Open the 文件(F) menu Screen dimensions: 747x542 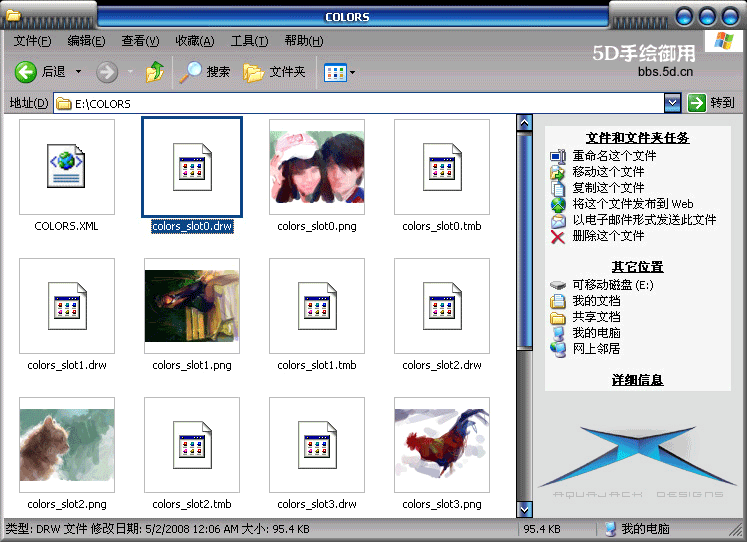tap(32, 41)
